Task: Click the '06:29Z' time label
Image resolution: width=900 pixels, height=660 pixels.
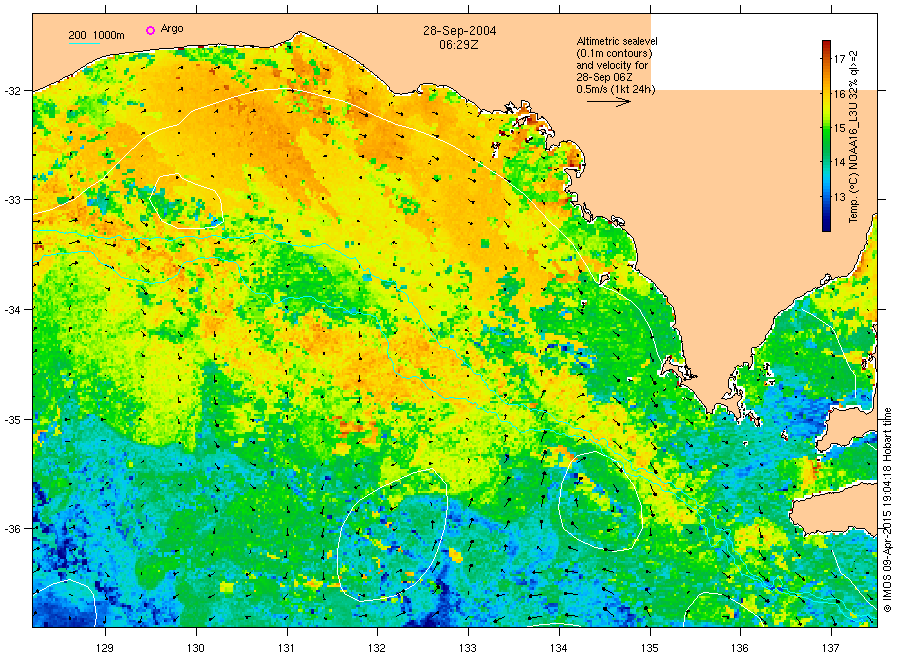Action: click(459, 44)
